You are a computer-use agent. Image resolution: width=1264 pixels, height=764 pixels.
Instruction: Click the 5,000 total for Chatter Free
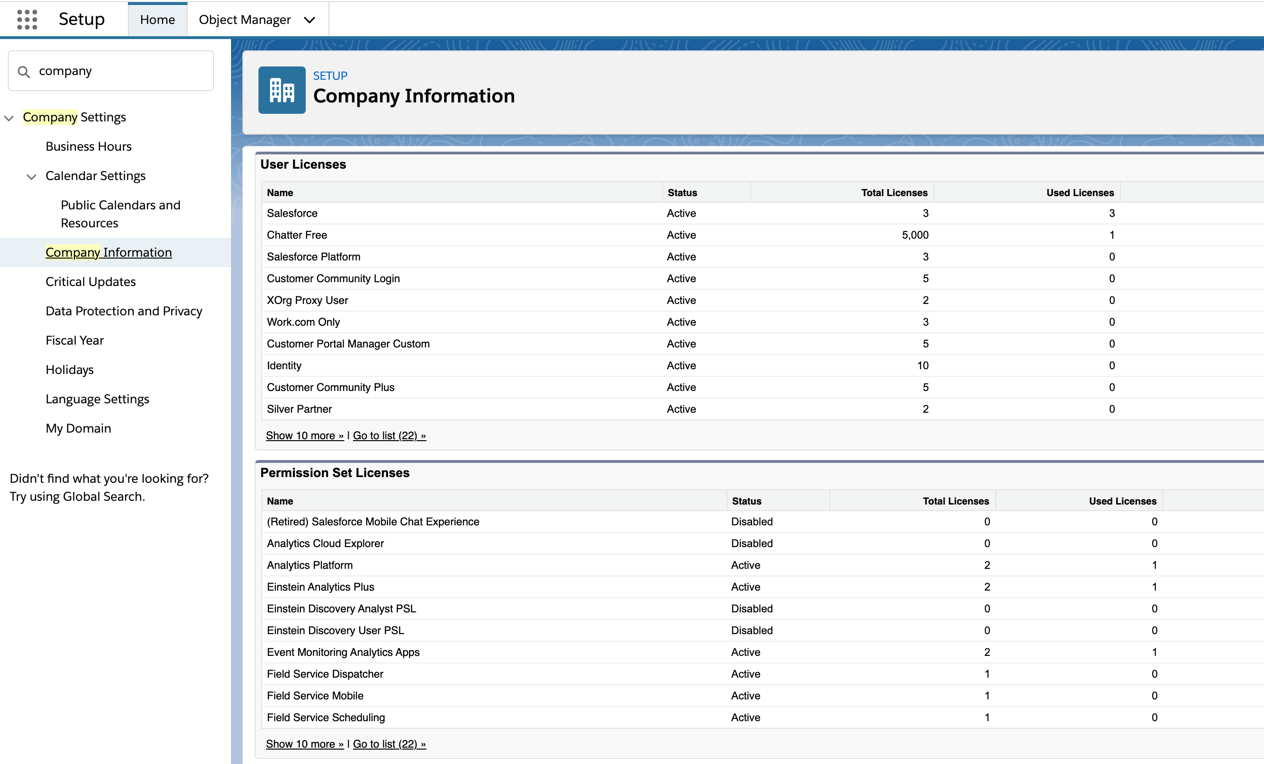[915, 235]
